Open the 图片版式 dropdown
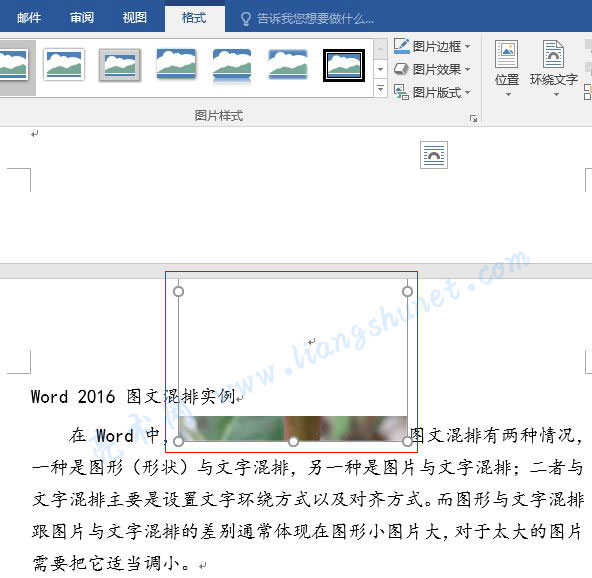Screen dimensions: 592x578 coord(432,92)
